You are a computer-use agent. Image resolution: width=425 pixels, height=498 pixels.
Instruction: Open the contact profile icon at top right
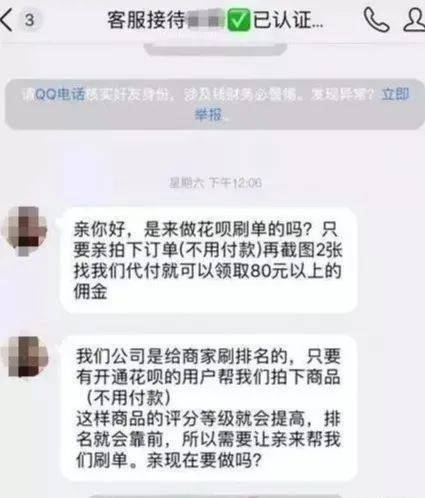pyautogui.click(x=414, y=20)
